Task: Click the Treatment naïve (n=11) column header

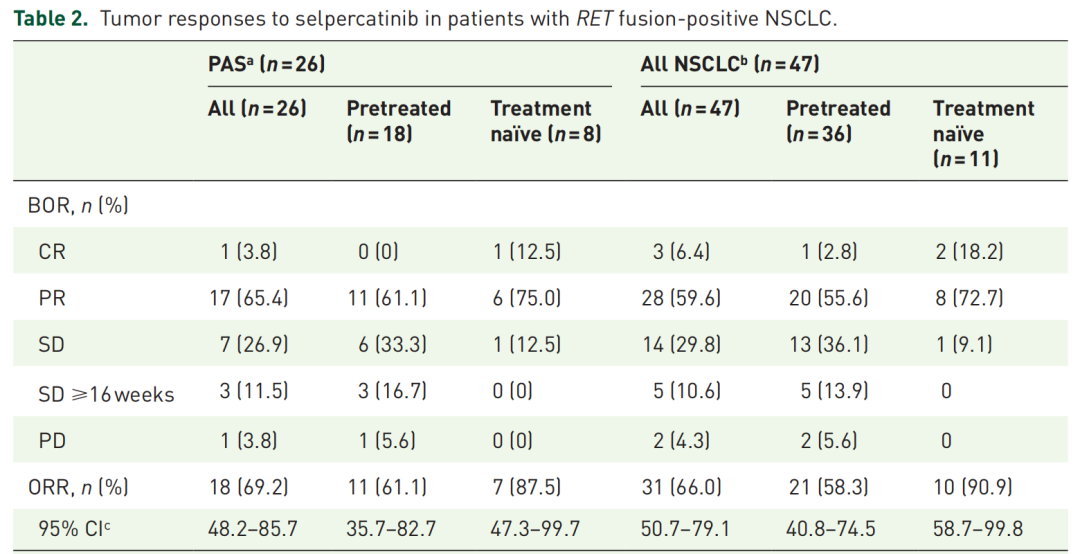Action: pos(983,132)
